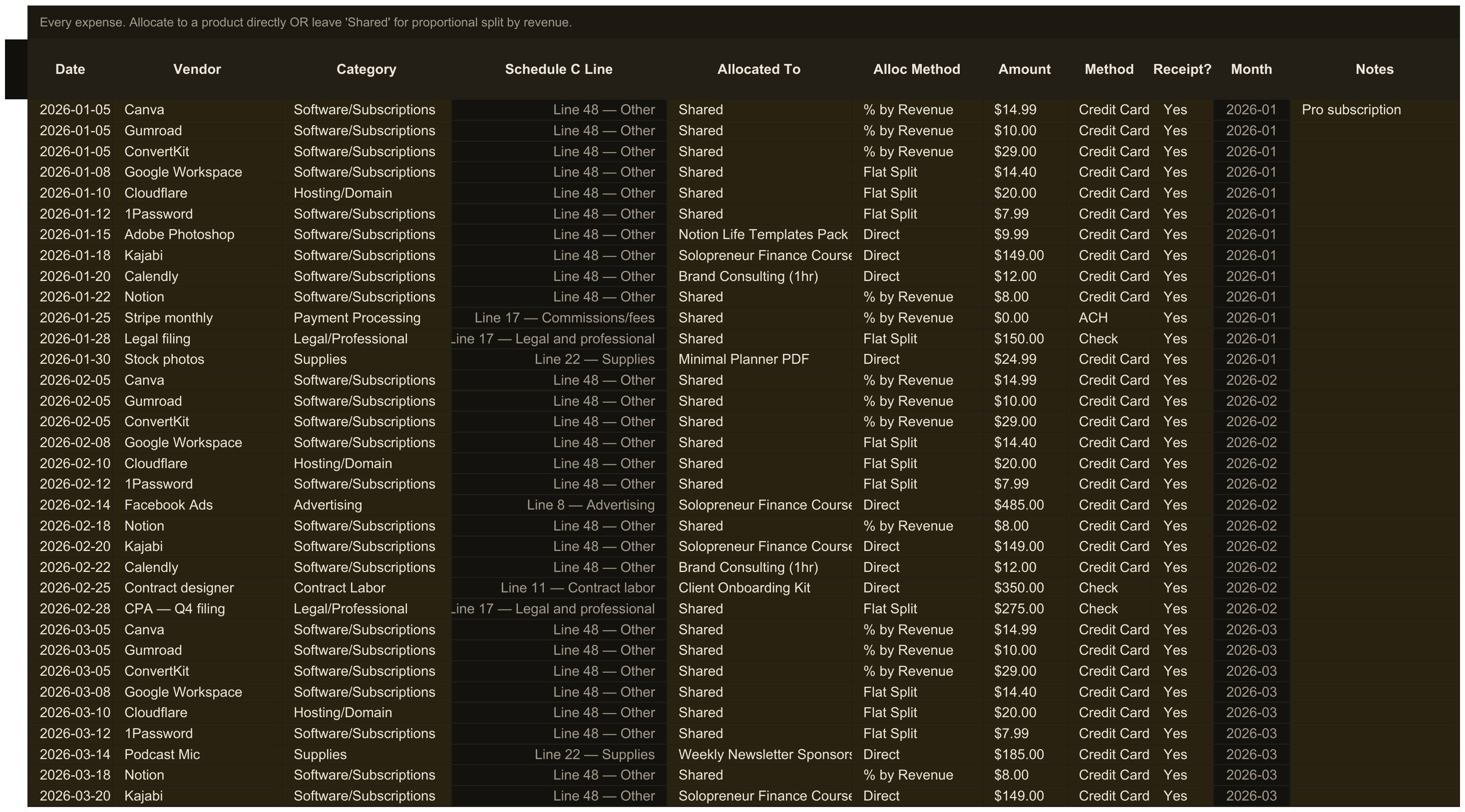Click the Amount column header

pyautogui.click(x=1025, y=69)
